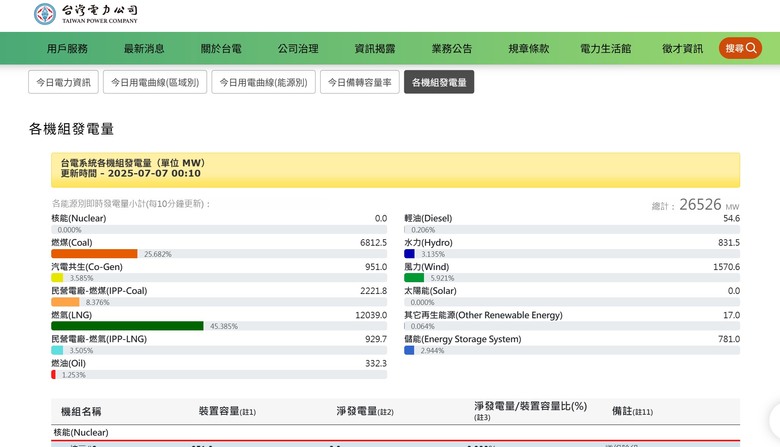
Task: Click the 機組名稱 column header
Action: point(81,412)
